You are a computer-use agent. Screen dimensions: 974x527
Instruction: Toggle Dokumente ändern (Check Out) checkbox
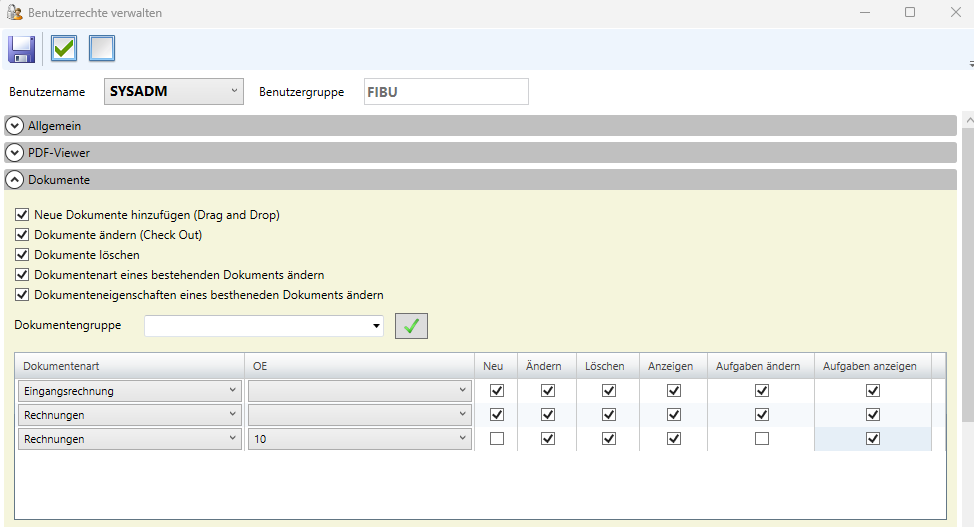(22, 235)
